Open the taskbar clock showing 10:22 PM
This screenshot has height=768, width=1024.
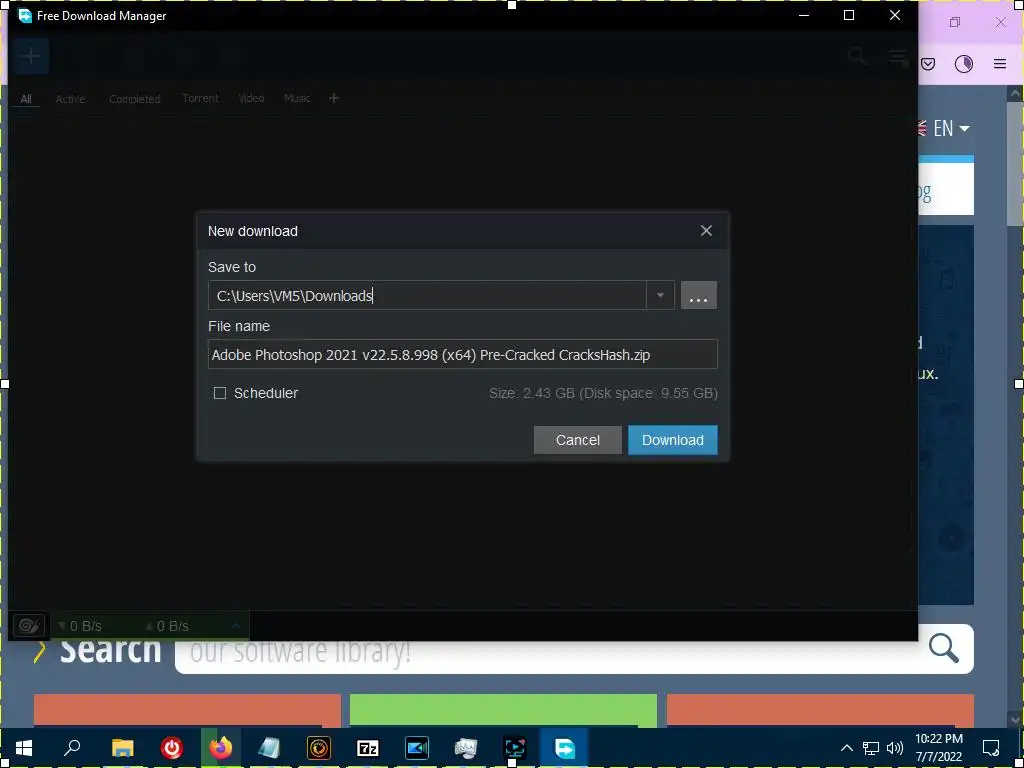938,748
